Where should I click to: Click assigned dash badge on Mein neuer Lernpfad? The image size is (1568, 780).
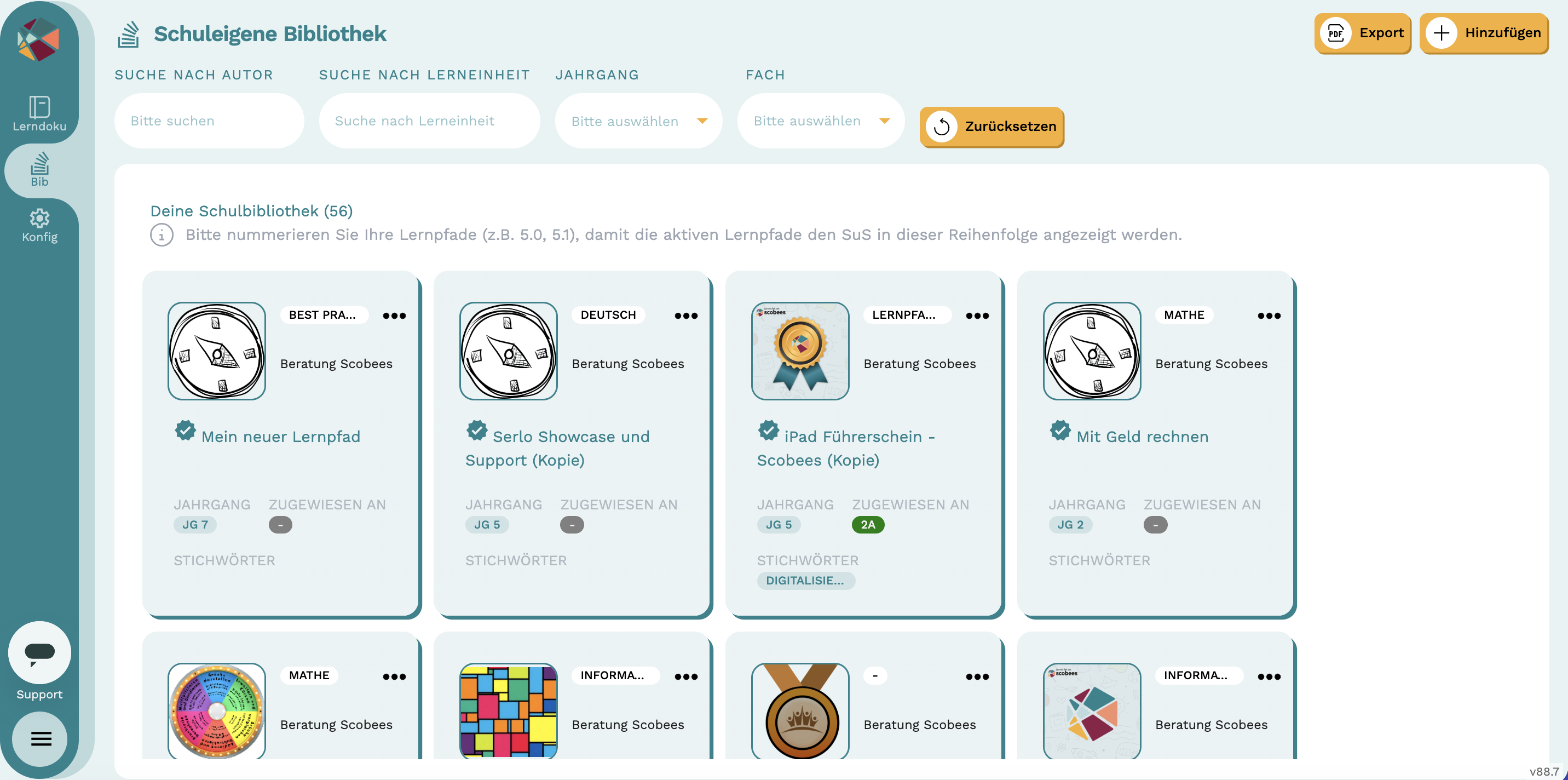280,525
